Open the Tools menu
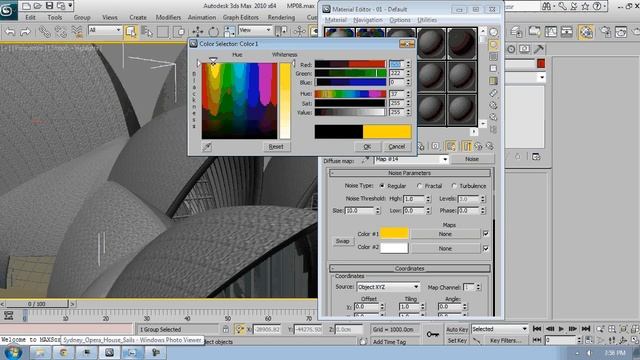This screenshot has height=360, width=640. 55,18
